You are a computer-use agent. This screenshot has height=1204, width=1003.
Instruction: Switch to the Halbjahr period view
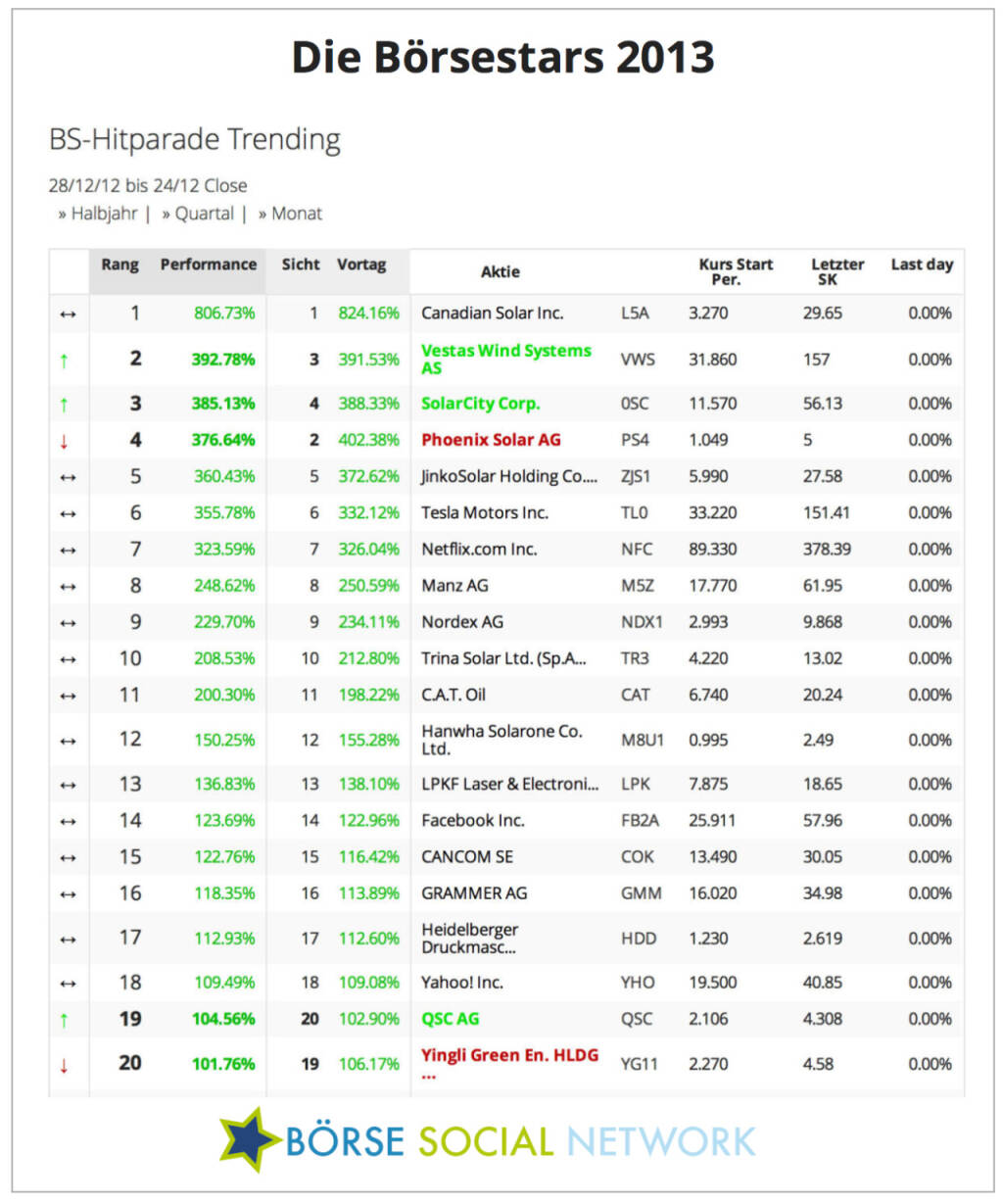pyautogui.click(x=103, y=214)
